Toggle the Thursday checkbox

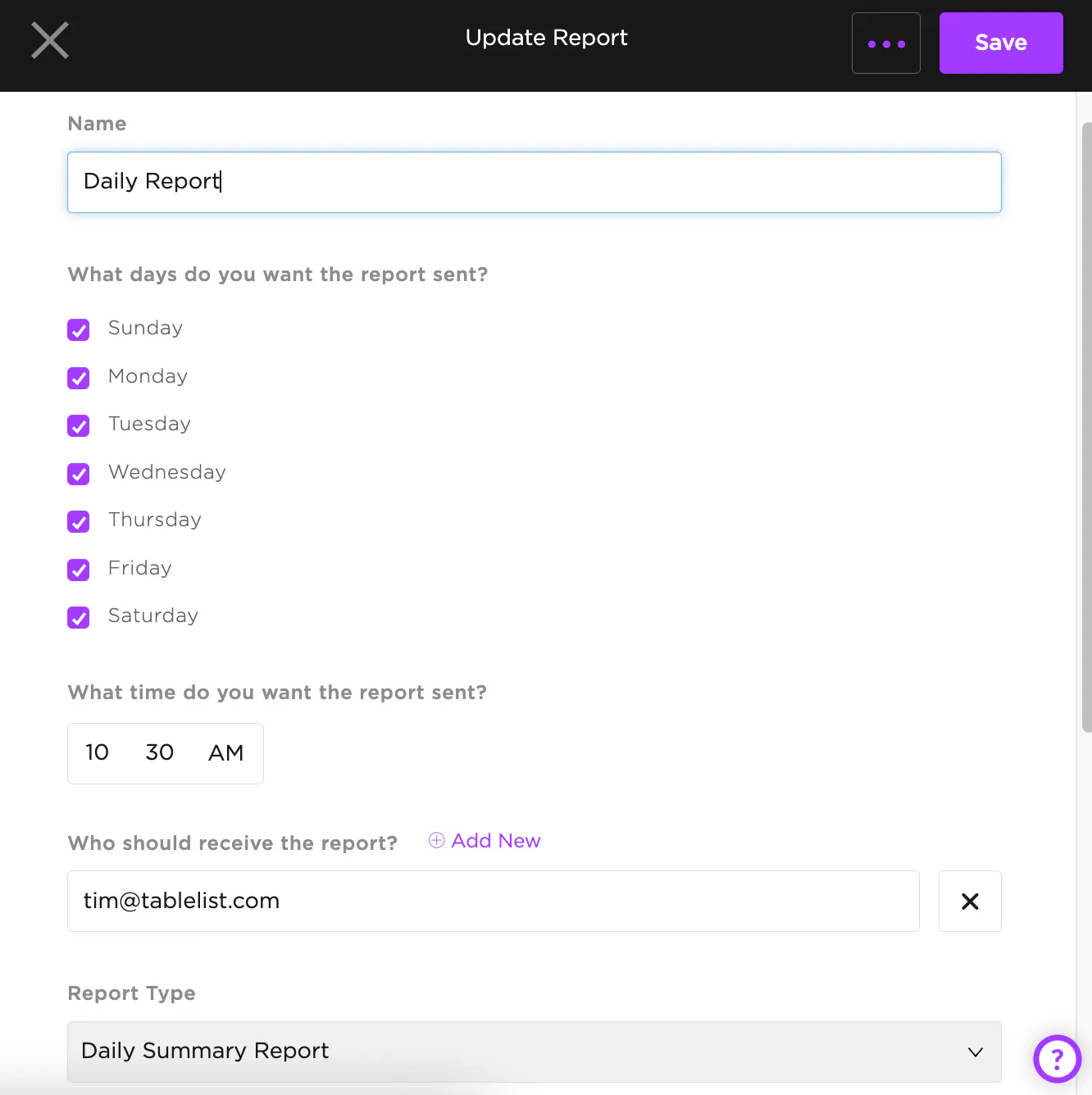pyautogui.click(x=79, y=521)
